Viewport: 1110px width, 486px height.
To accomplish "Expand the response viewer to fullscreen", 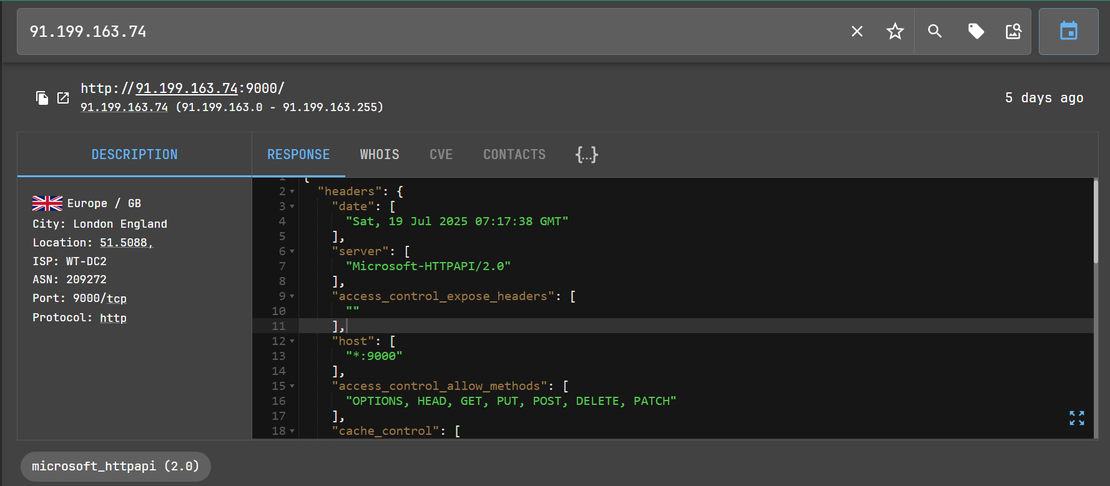I will coord(1077,418).
